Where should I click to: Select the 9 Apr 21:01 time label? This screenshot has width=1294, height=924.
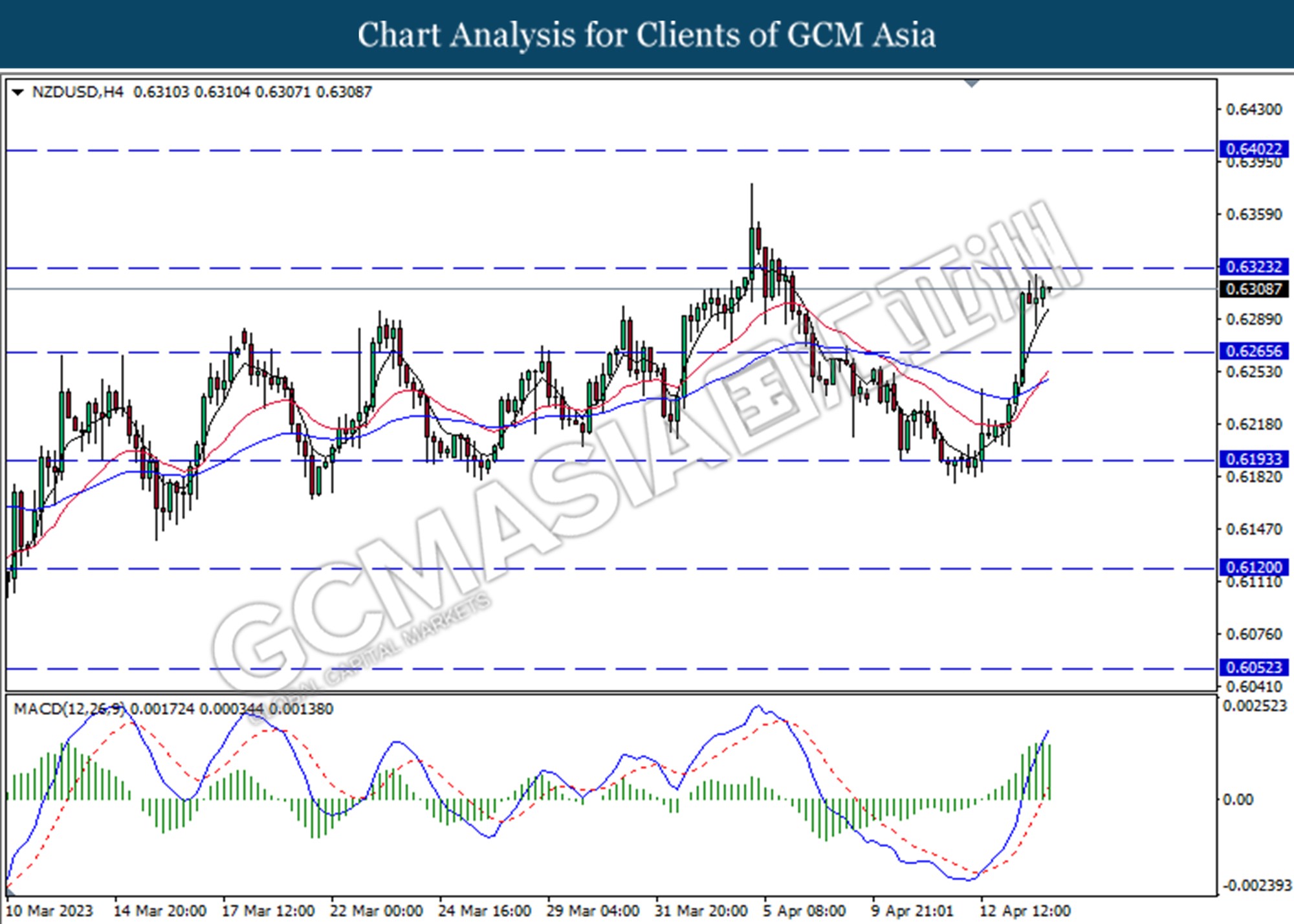coord(912,911)
